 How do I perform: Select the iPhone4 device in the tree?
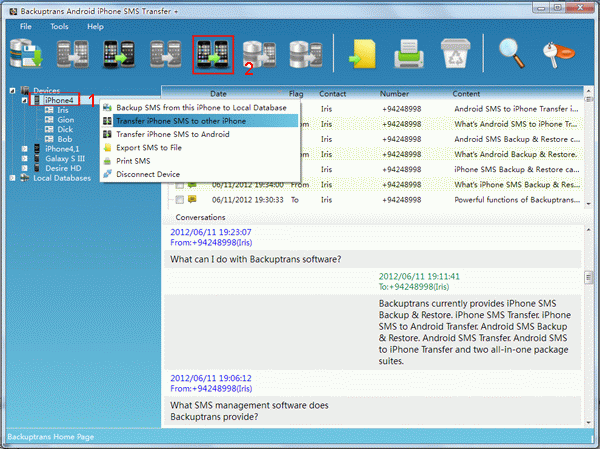(x=59, y=100)
